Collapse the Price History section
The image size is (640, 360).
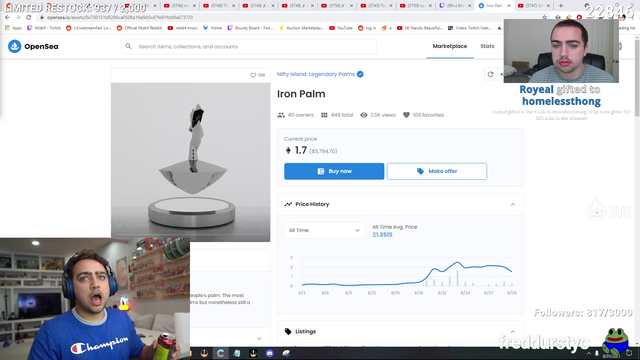point(513,204)
